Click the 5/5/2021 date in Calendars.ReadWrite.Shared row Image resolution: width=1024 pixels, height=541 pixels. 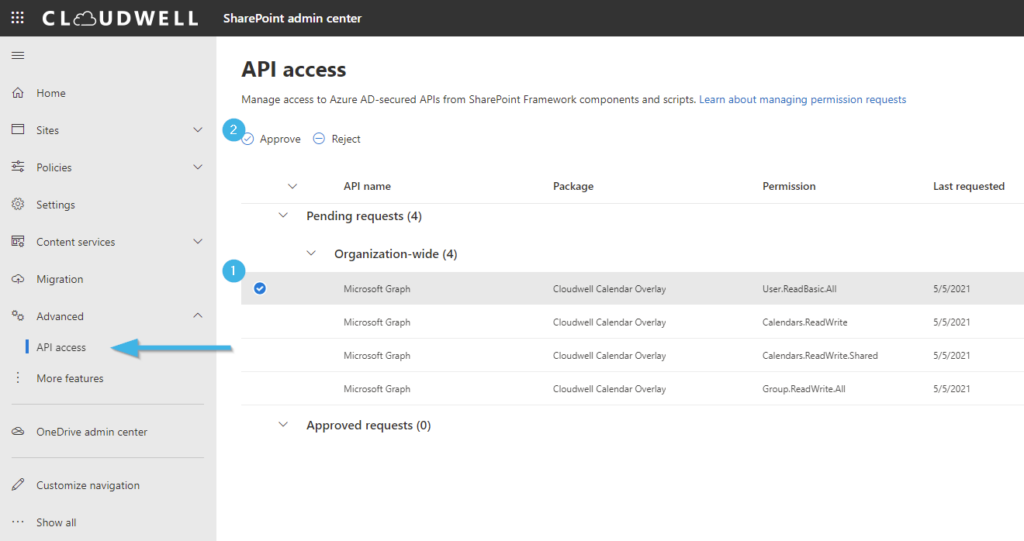pos(952,355)
